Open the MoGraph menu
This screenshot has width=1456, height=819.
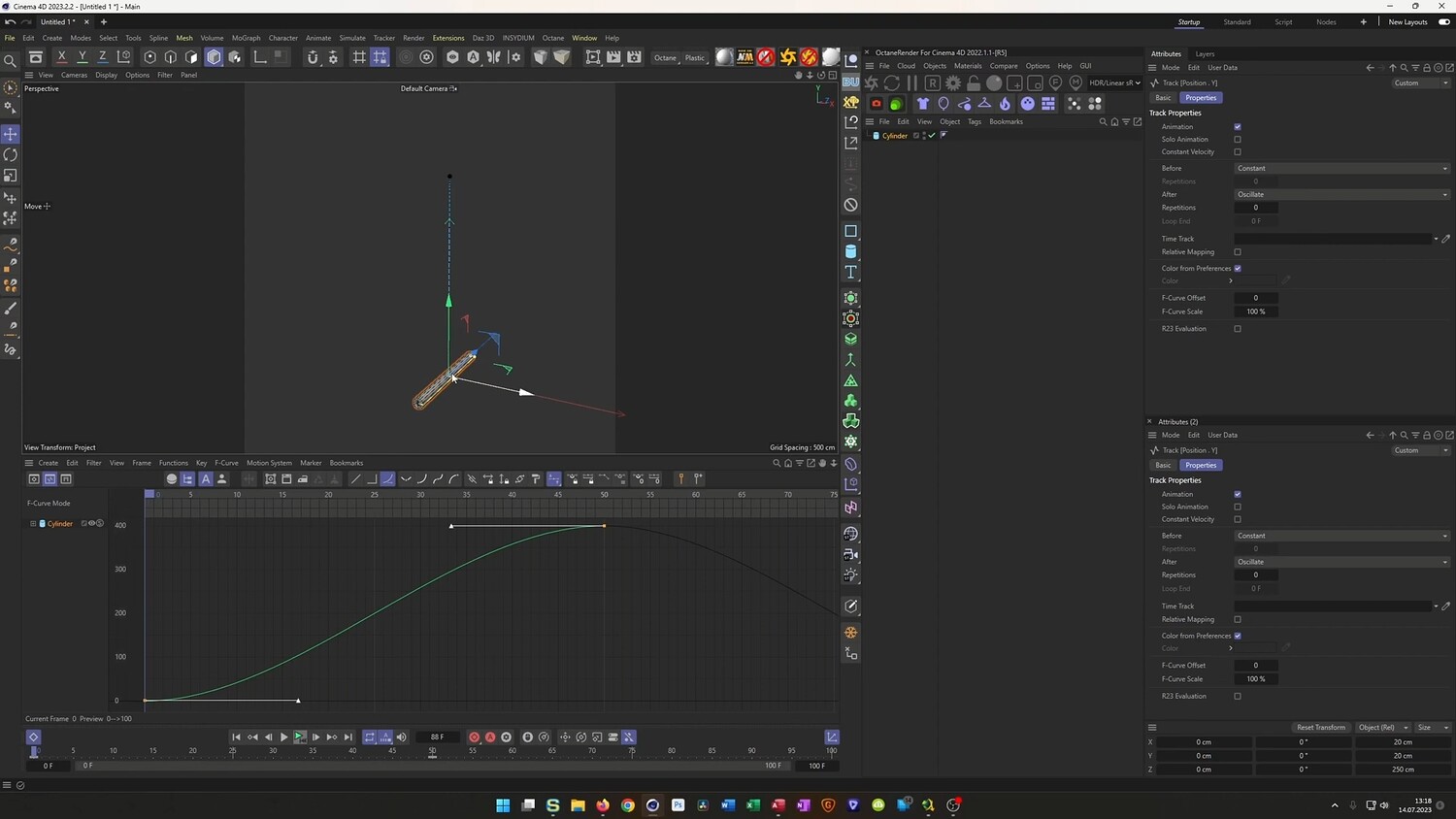coord(246,38)
